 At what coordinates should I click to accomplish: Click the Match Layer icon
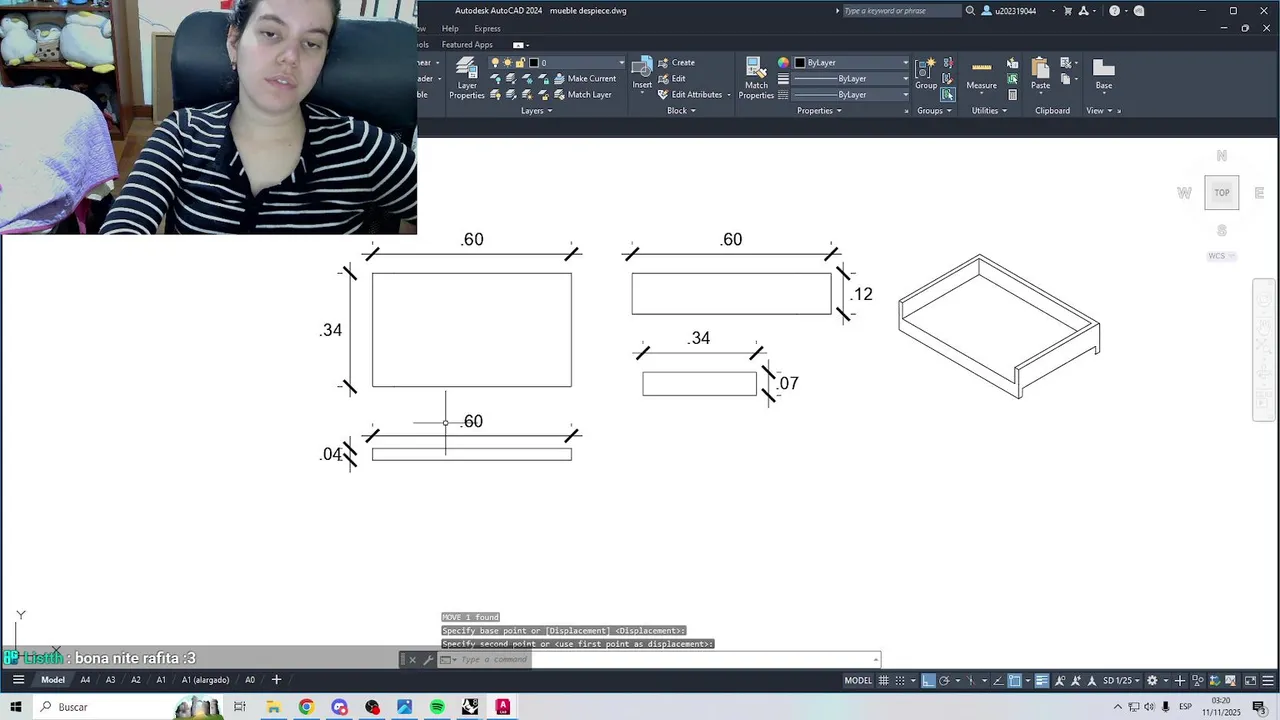tap(559, 94)
